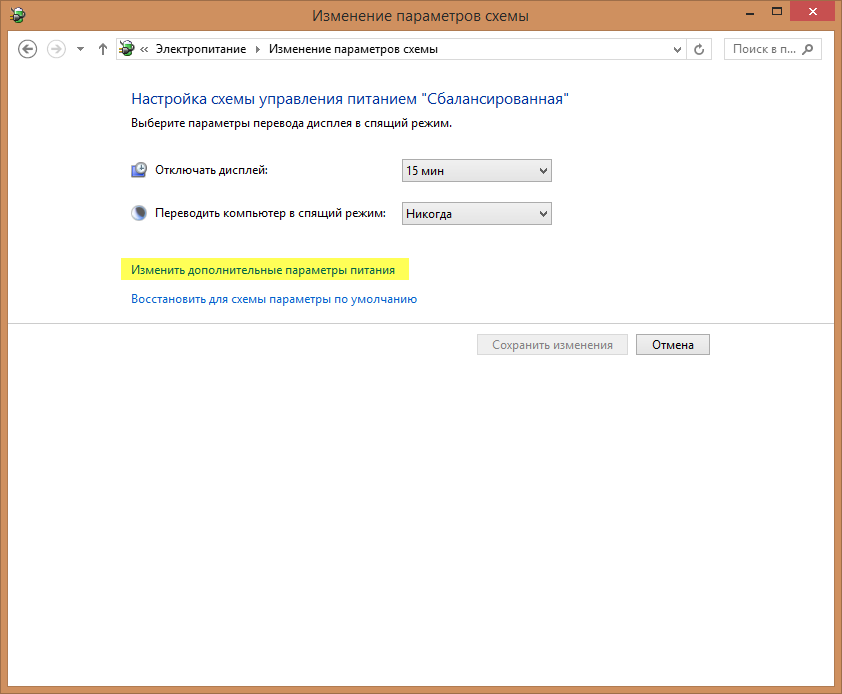Expand the hidden breadcrumb chevron «

click(145, 49)
